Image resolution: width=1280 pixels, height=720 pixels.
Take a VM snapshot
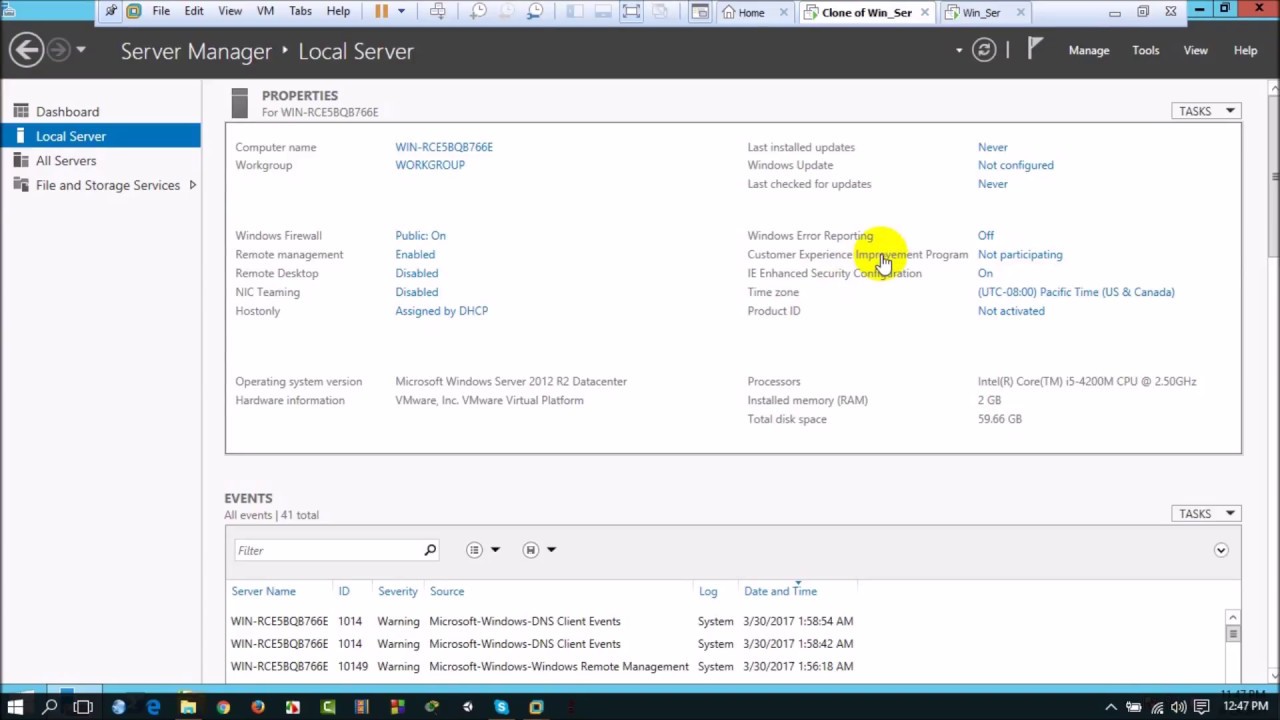point(478,12)
